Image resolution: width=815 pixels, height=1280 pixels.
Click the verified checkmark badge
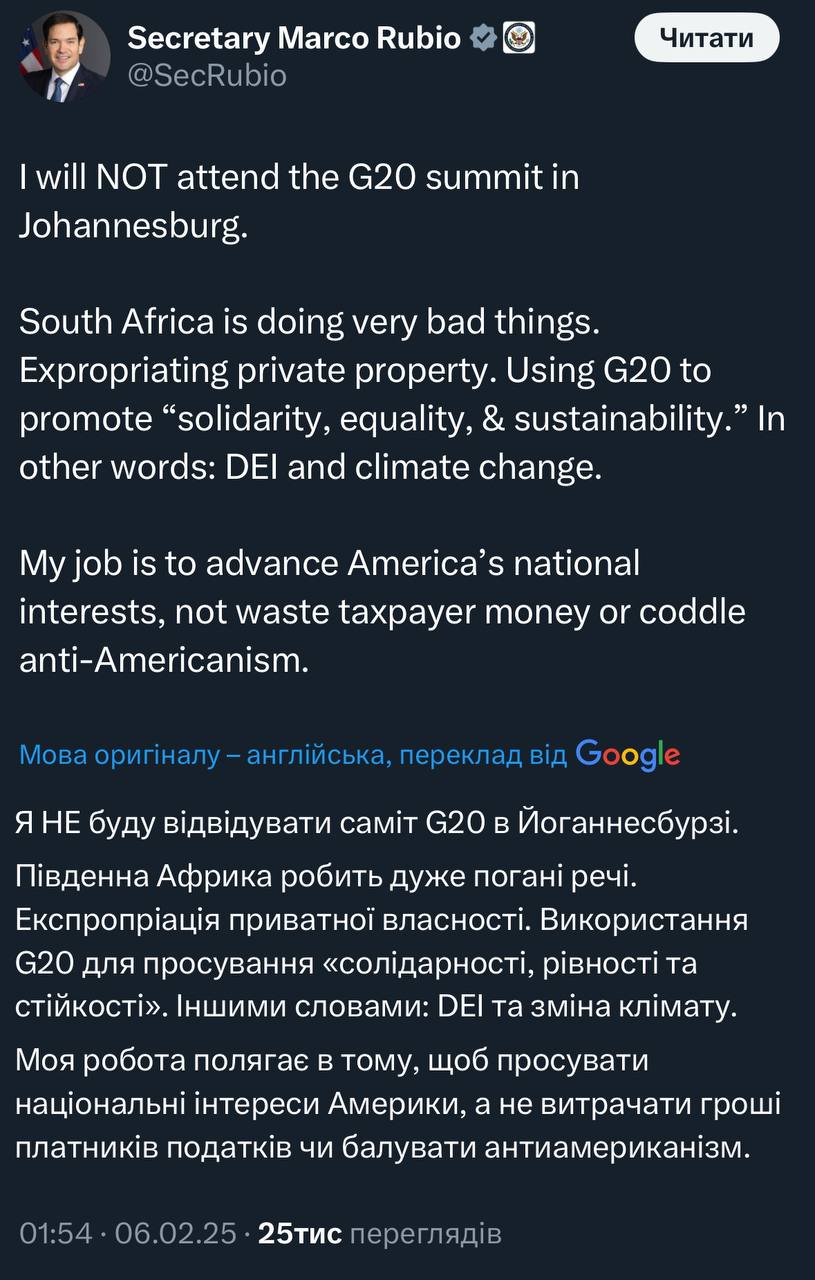pos(484,38)
